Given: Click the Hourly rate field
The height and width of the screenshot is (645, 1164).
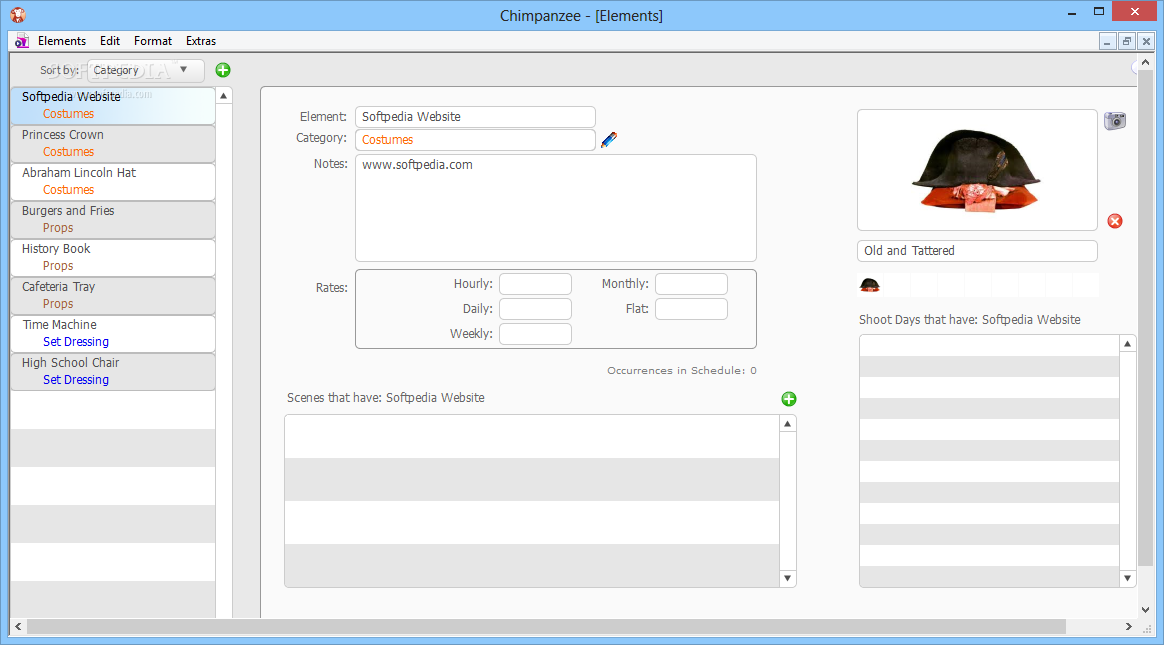Looking at the screenshot, I should [x=535, y=284].
